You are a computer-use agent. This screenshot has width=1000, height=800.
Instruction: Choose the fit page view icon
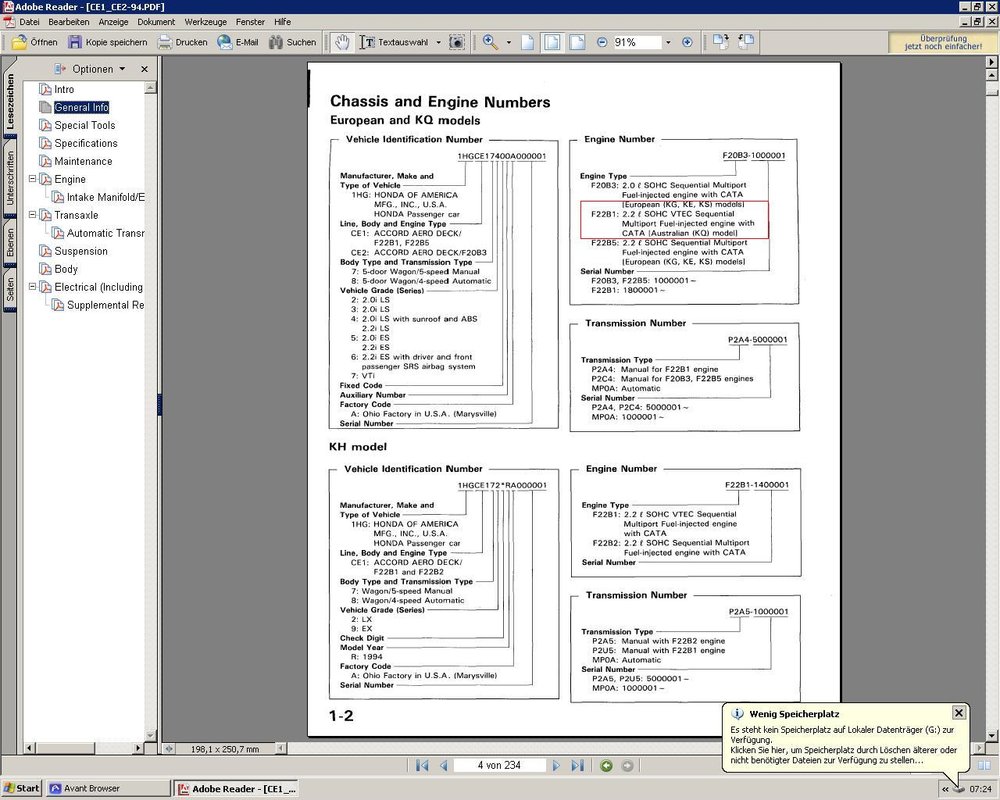552,42
